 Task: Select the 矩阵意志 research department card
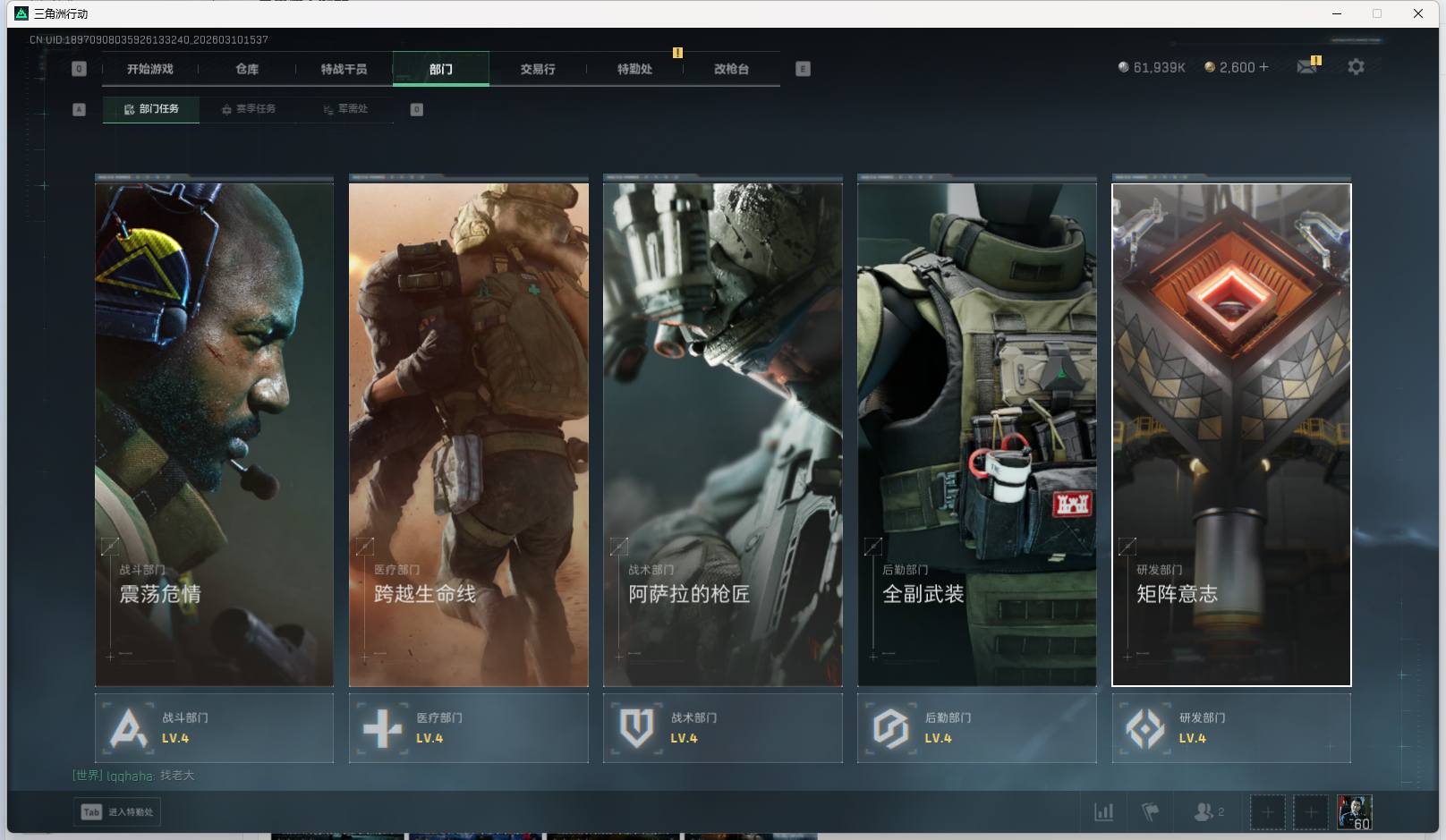(1231, 434)
